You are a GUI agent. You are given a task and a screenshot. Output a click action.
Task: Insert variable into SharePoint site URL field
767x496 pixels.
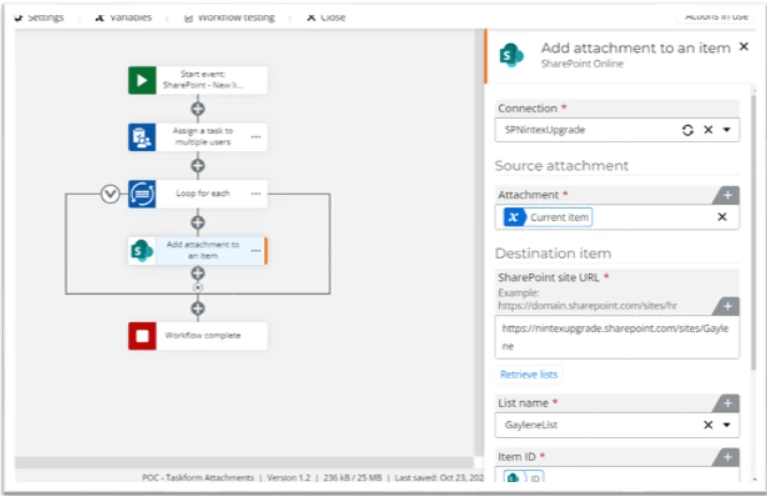click(727, 306)
